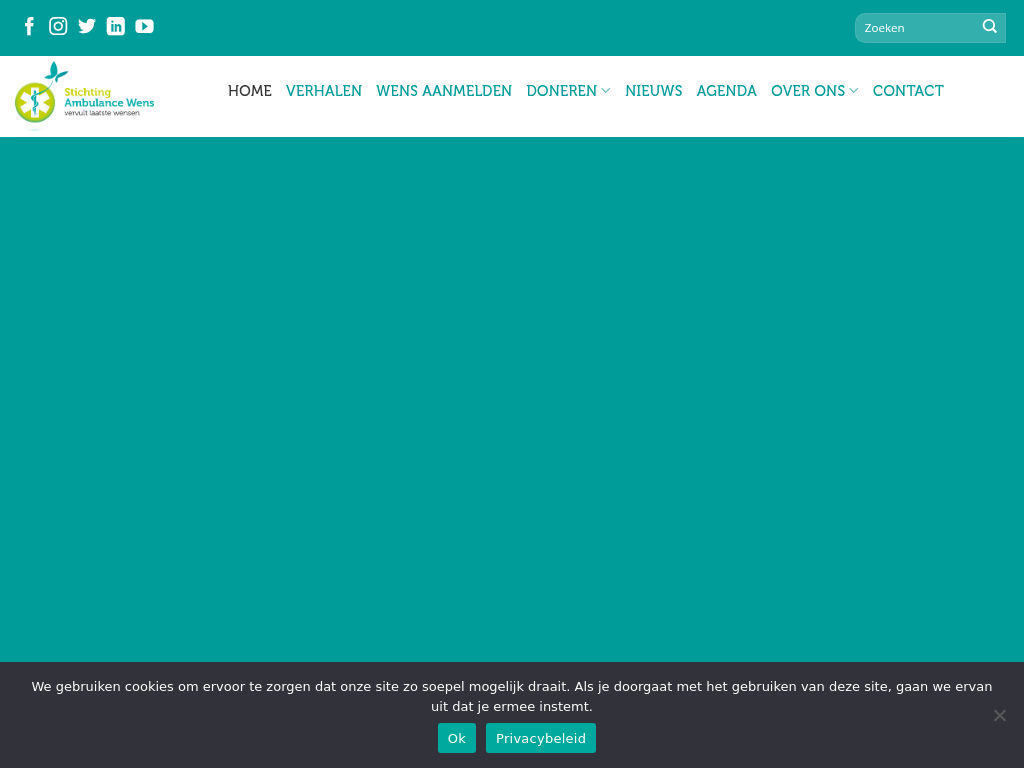Open the YouTube channel icon
This screenshot has width=1024, height=768.
145,26
